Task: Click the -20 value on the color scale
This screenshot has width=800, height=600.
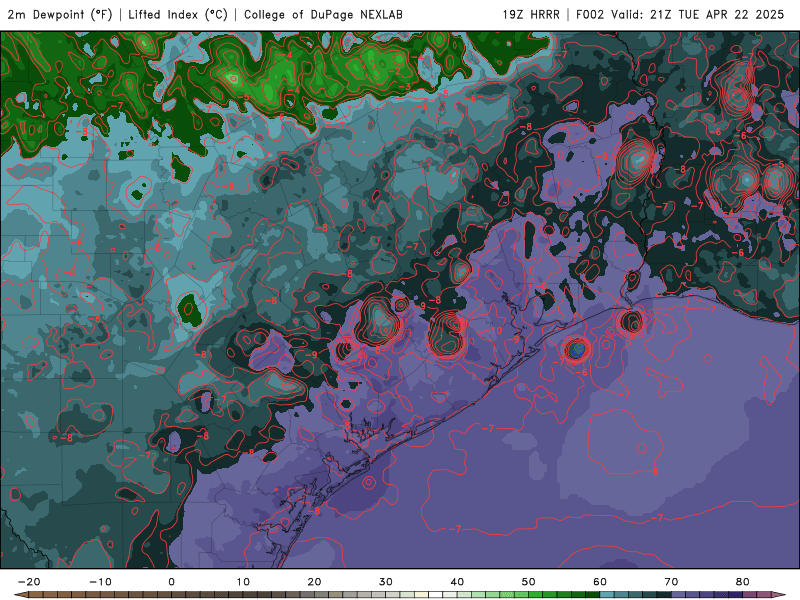Action: point(29,582)
